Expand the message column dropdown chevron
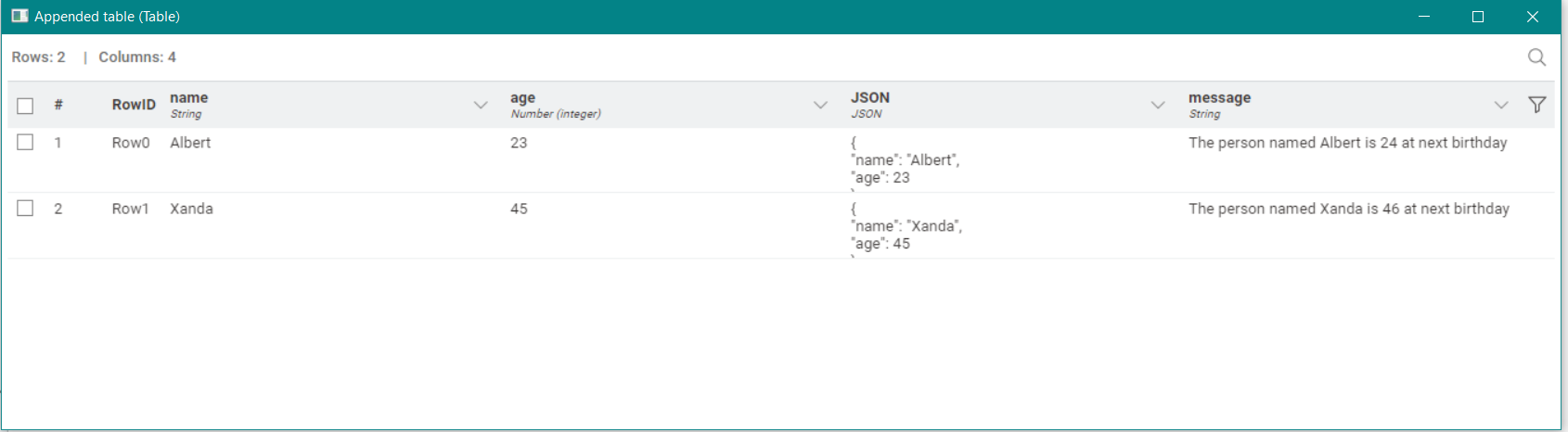 coord(1501,105)
